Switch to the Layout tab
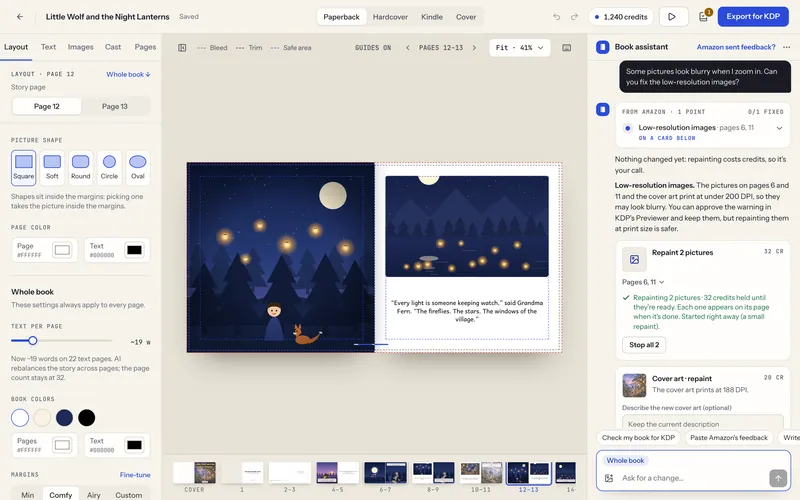Viewport: 800px width, 500px height. (x=16, y=47)
